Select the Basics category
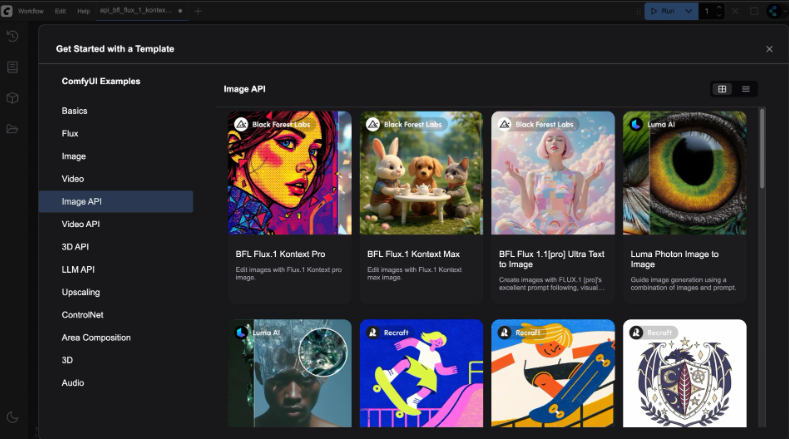This screenshot has width=789, height=439. (116, 111)
